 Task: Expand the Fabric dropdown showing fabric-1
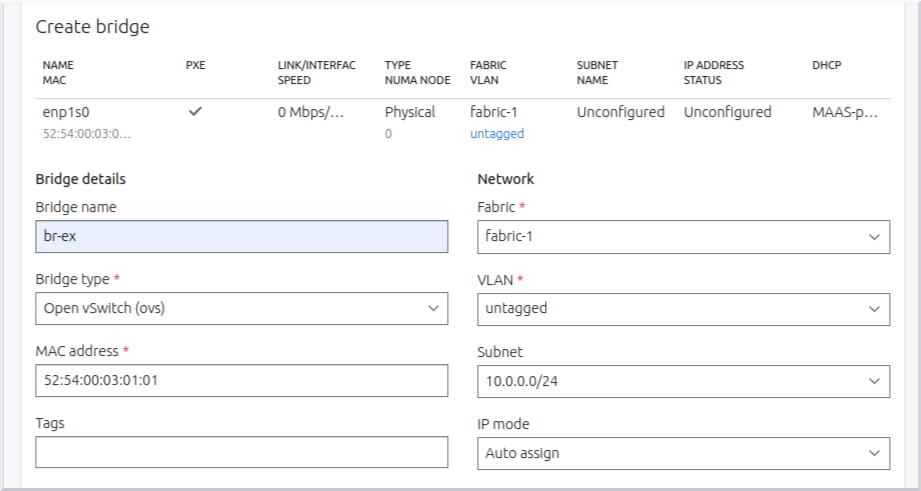pos(683,237)
